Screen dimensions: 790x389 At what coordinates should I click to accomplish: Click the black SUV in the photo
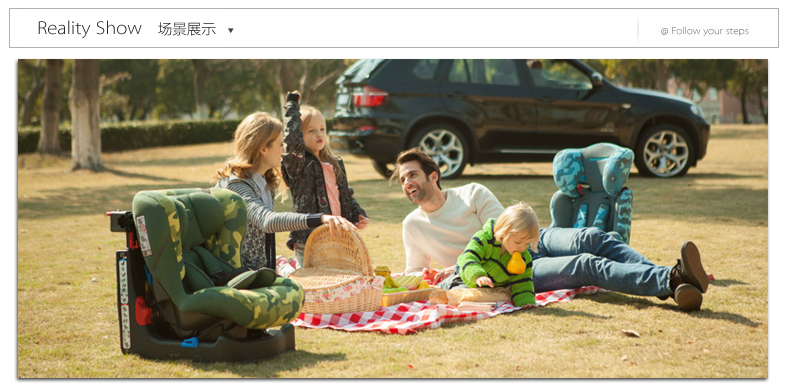518,117
